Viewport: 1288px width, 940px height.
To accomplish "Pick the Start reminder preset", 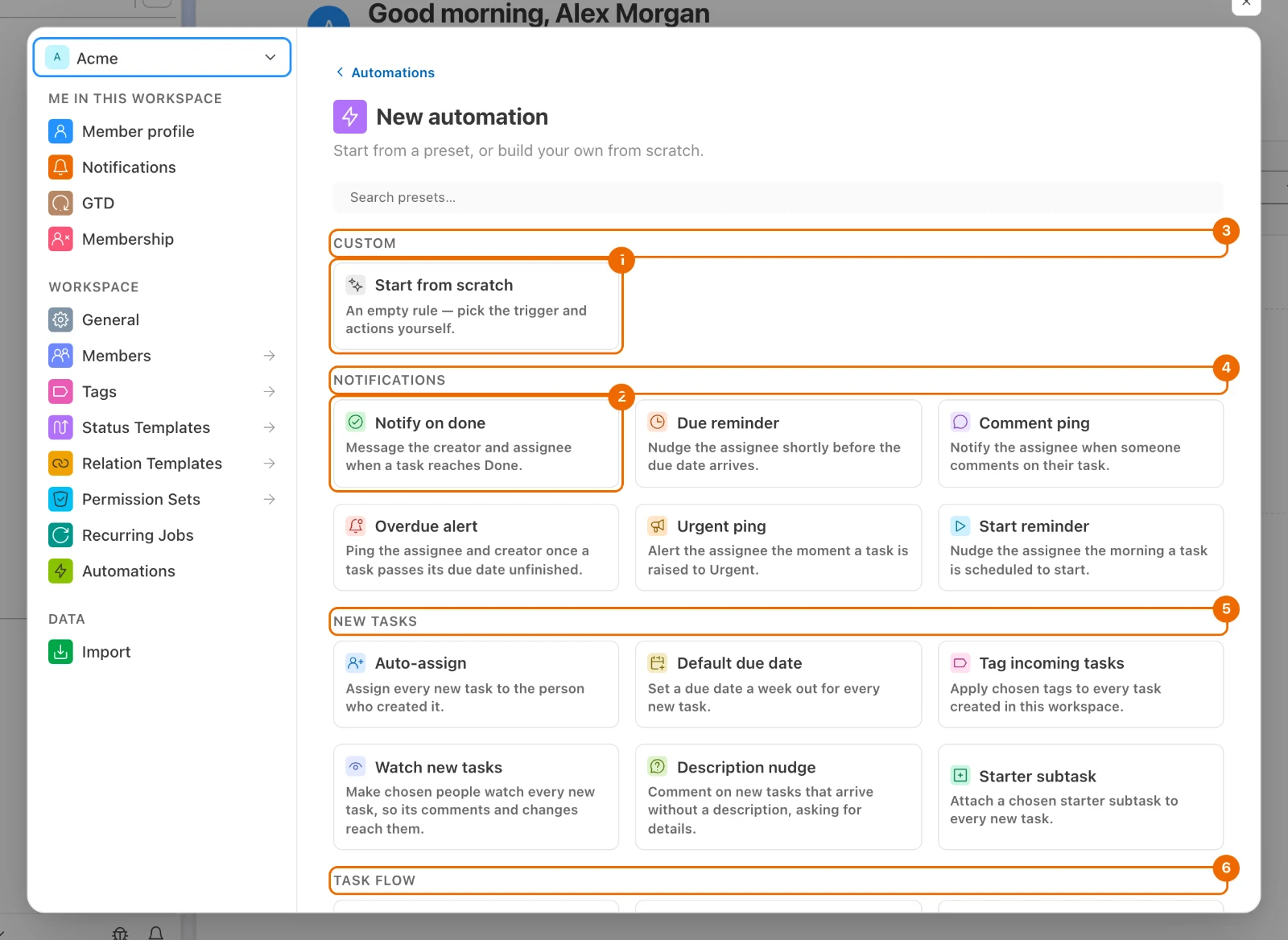I will [x=1080, y=547].
